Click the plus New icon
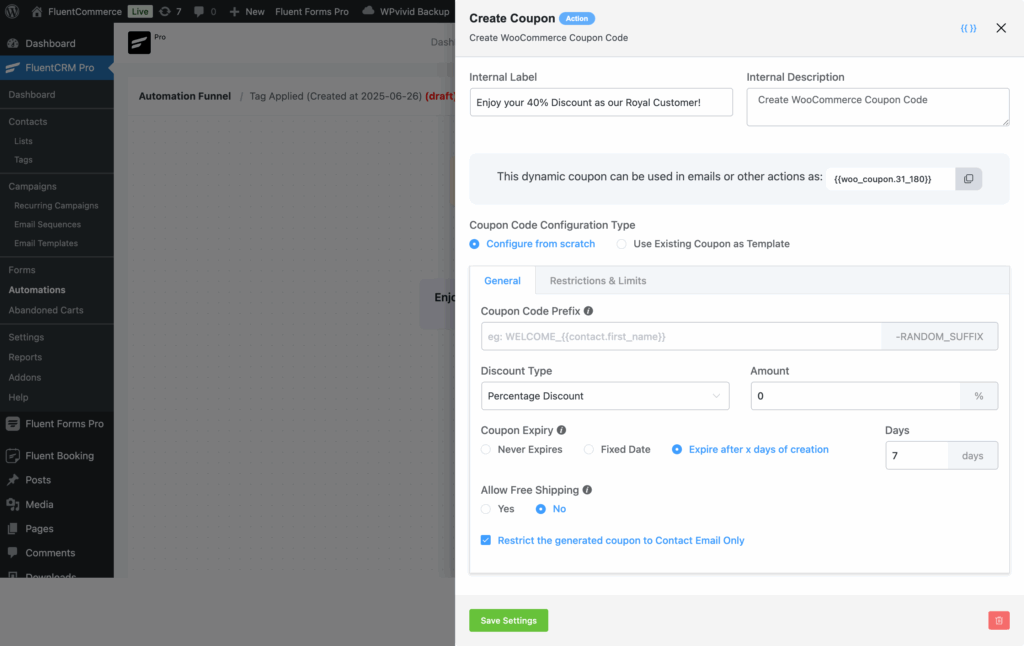Screen dimensions: 1024x646 click(234, 12)
